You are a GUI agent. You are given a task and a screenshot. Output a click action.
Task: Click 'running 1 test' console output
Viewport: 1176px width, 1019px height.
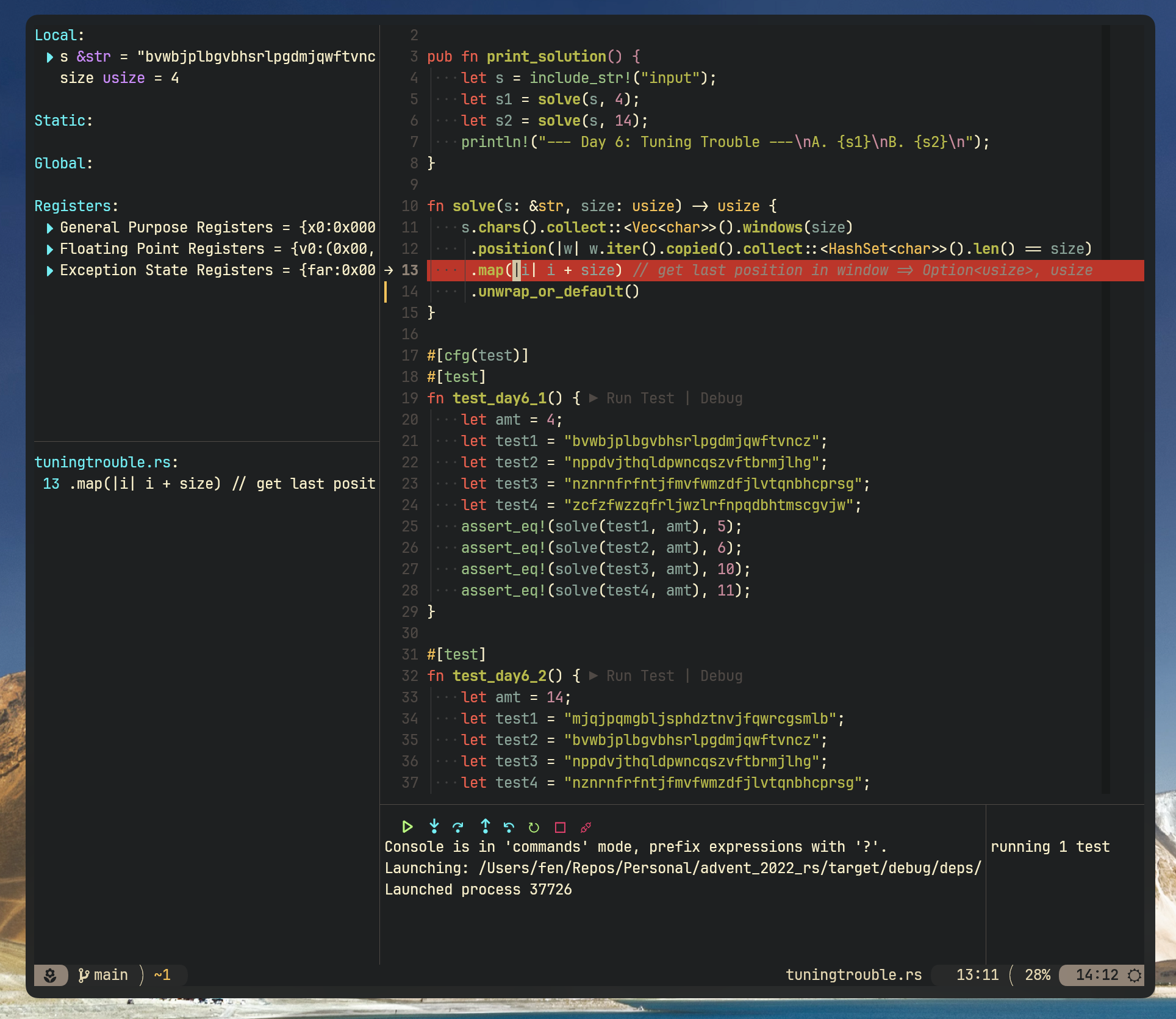tap(1050, 847)
